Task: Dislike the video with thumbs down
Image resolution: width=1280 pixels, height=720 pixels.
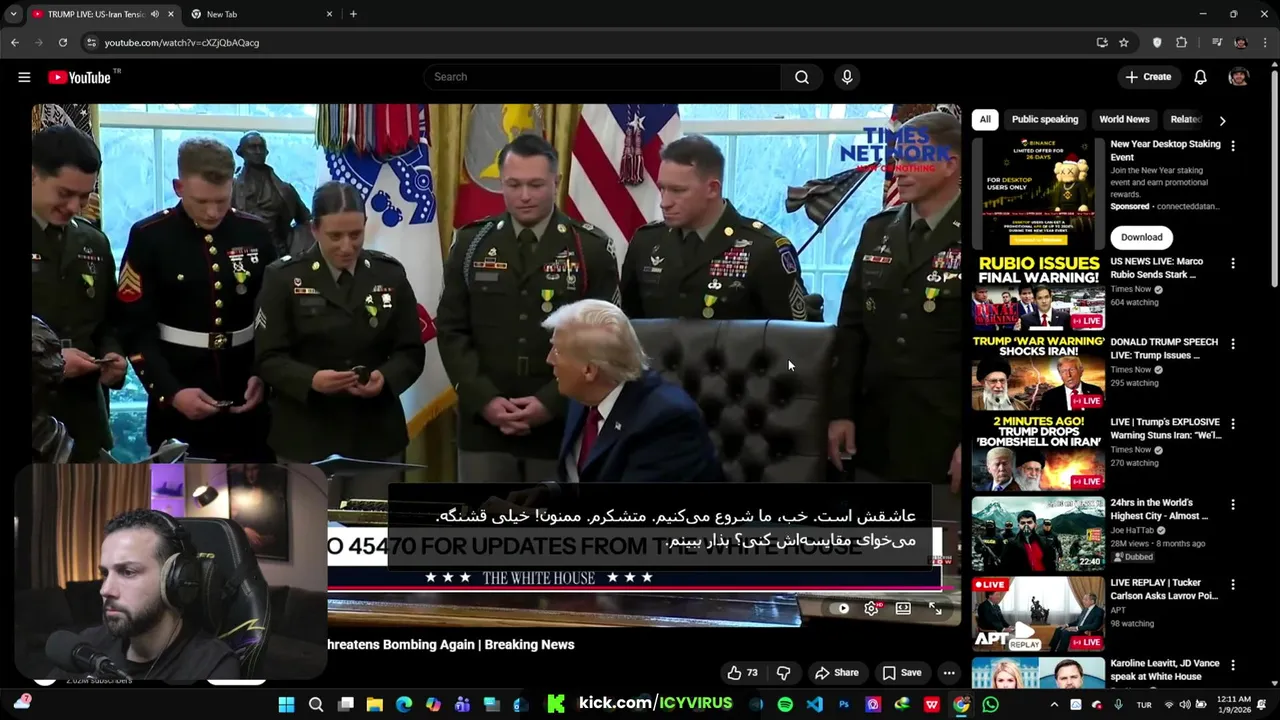Action: click(x=784, y=673)
